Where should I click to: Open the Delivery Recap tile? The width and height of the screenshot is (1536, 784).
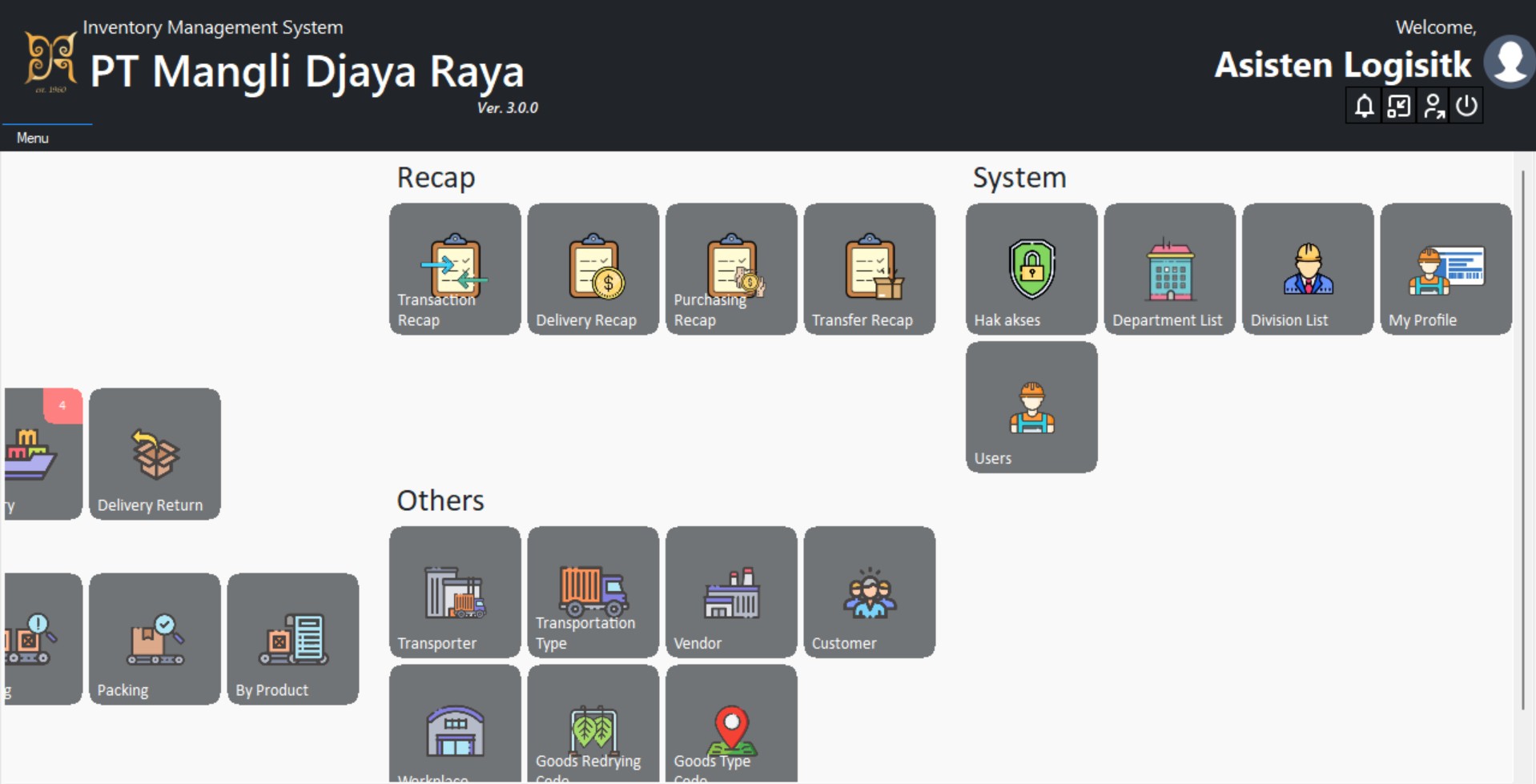click(x=593, y=268)
